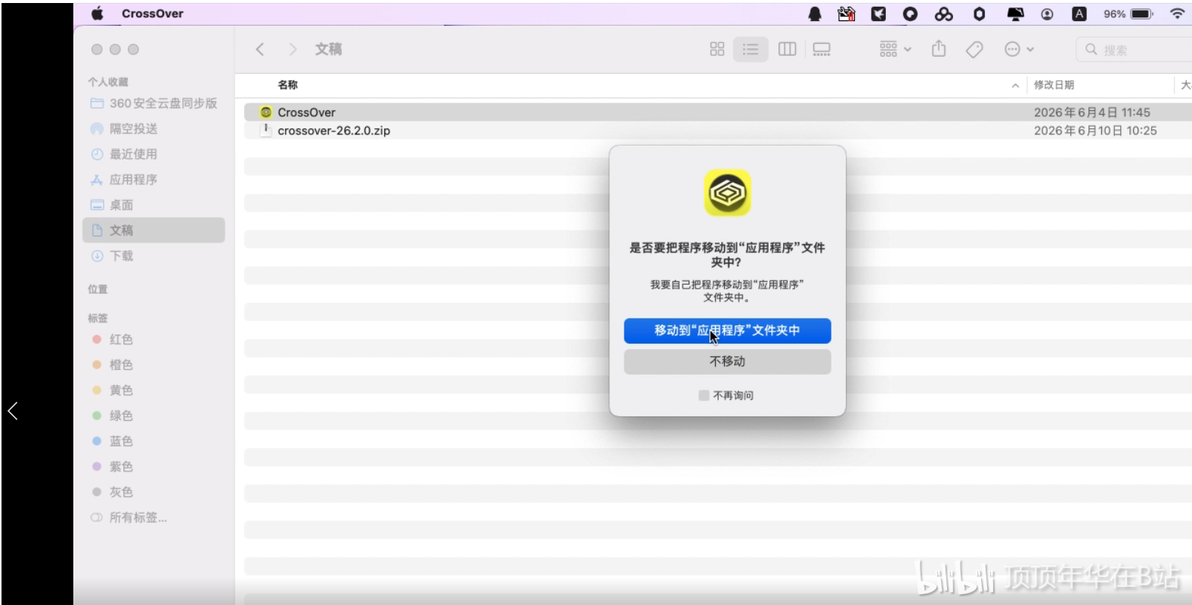Go back with the Finder back arrow
This screenshot has height=605, width=1192.
click(x=260, y=49)
